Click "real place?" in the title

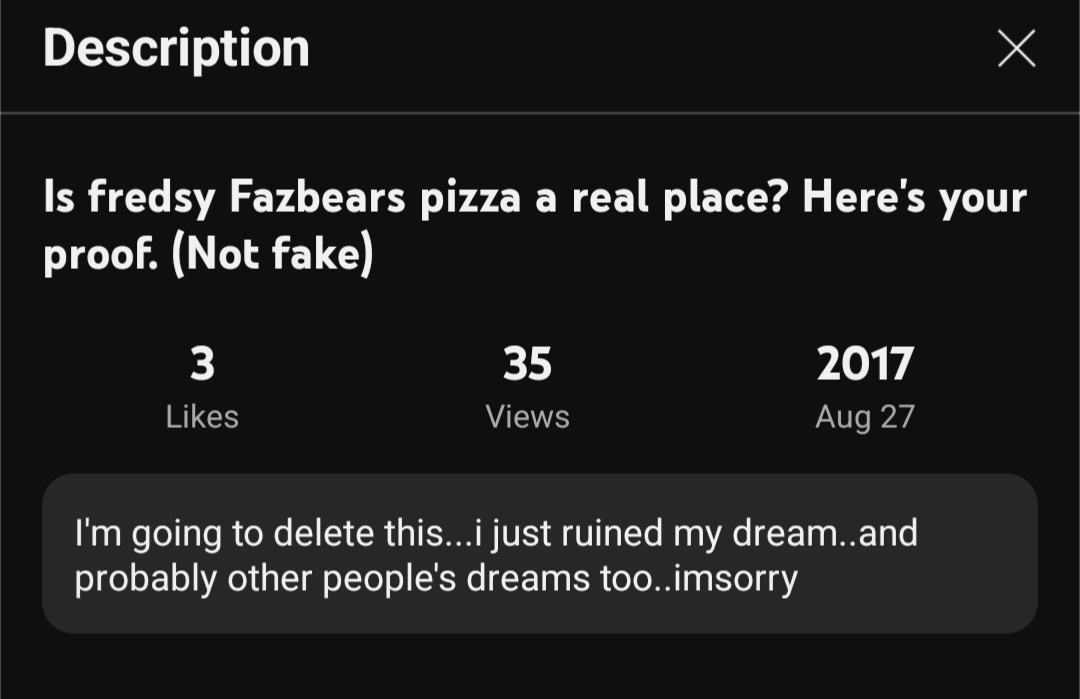(x=679, y=198)
